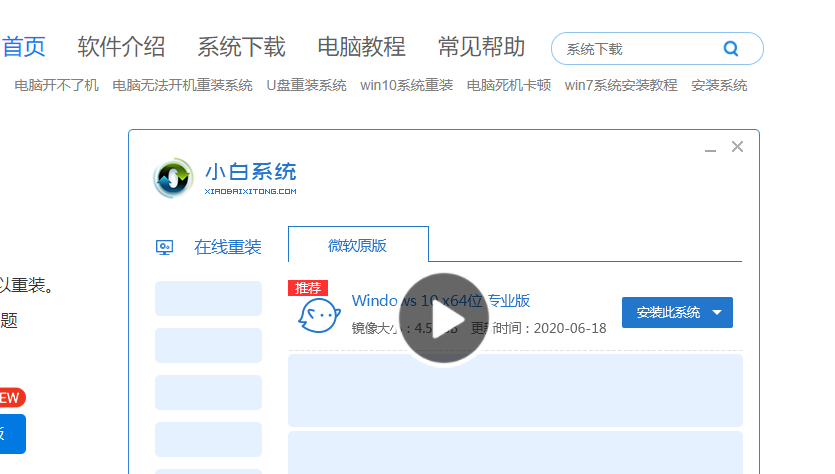Select 电脑教程 in the navigation bar
The width and height of the screenshot is (835, 474).
[361, 47]
